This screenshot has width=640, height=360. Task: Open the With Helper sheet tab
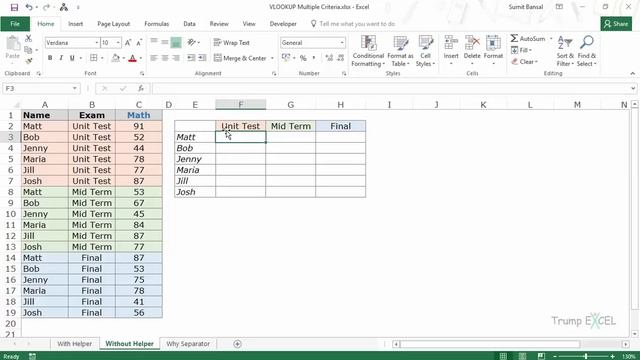point(74,344)
